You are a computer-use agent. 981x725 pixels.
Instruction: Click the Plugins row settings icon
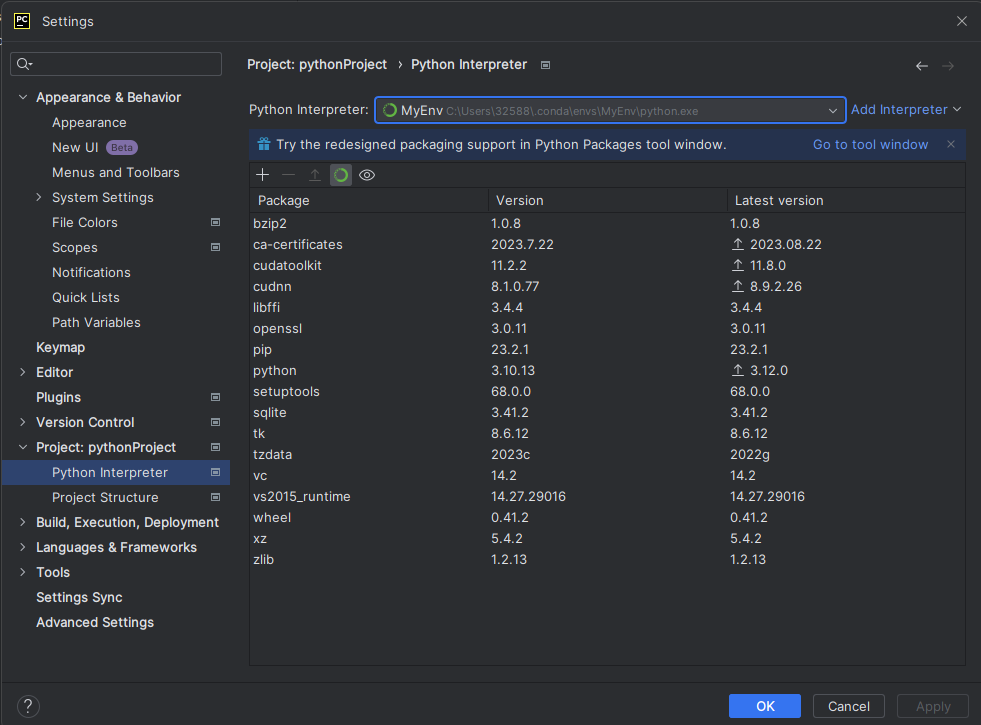[215, 397]
